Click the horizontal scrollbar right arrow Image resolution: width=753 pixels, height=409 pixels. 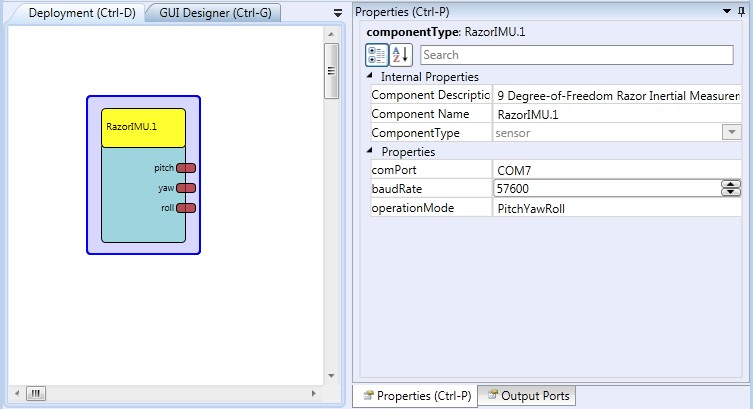314,393
